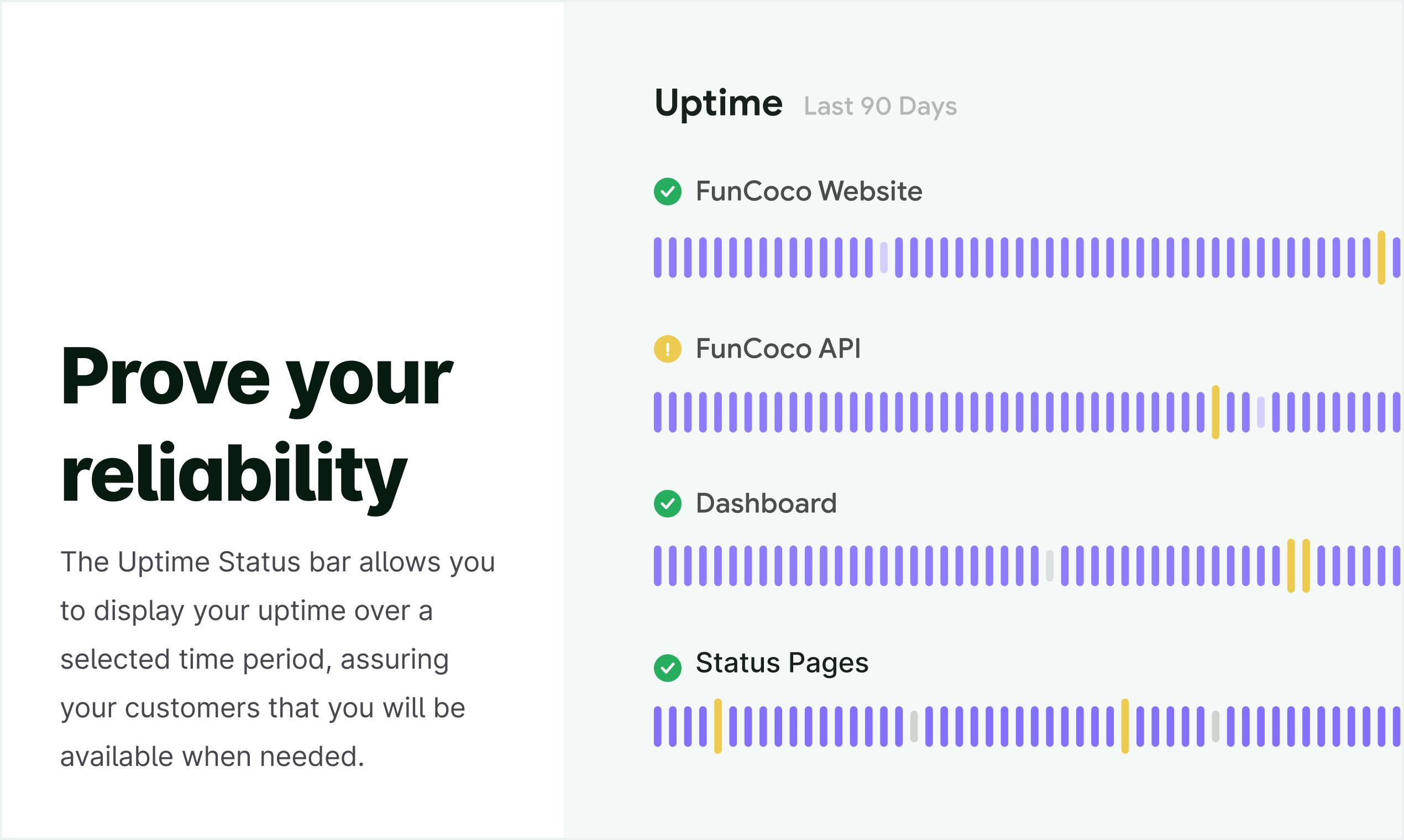Image resolution: width=1404 pixels, height=840 pixels.
Task: Open the FunCoco API label
Action: coord(778,349)
